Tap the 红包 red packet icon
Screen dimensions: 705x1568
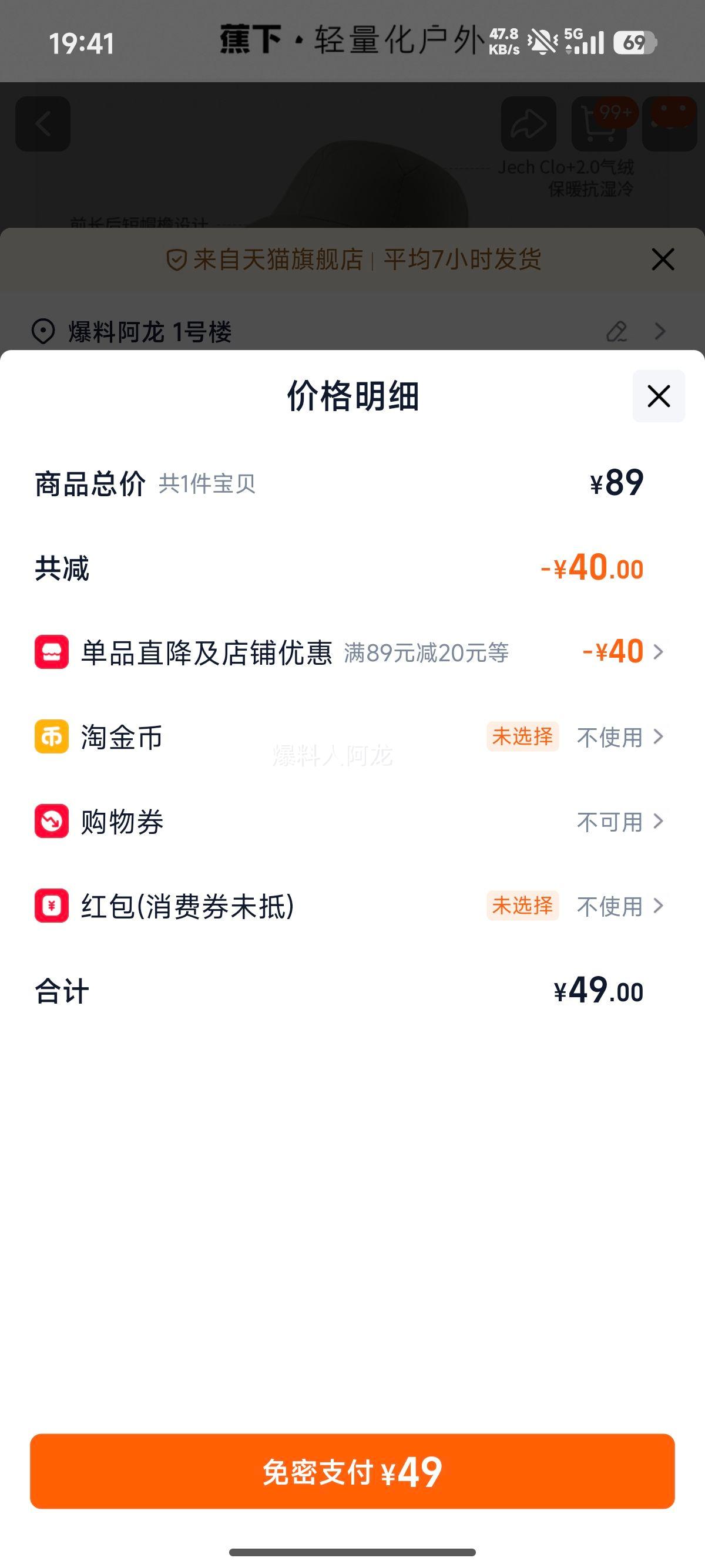pos(52,906)
